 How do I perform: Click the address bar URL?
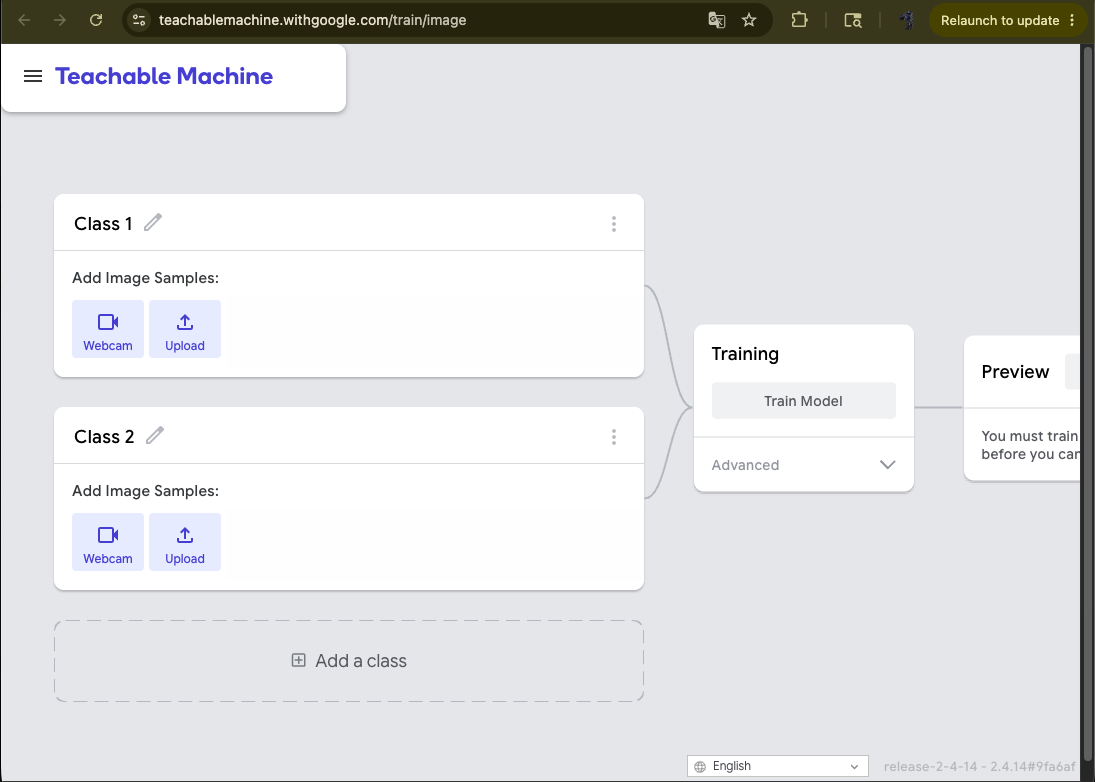click(x=312, y=20)
